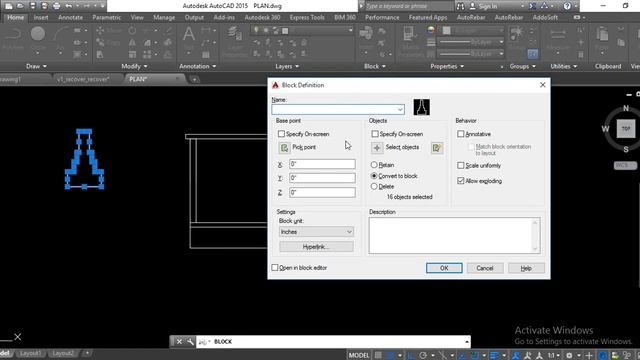Select the Convert to block radio button
The width and height of the screenshot is (640, 360).
374,176
